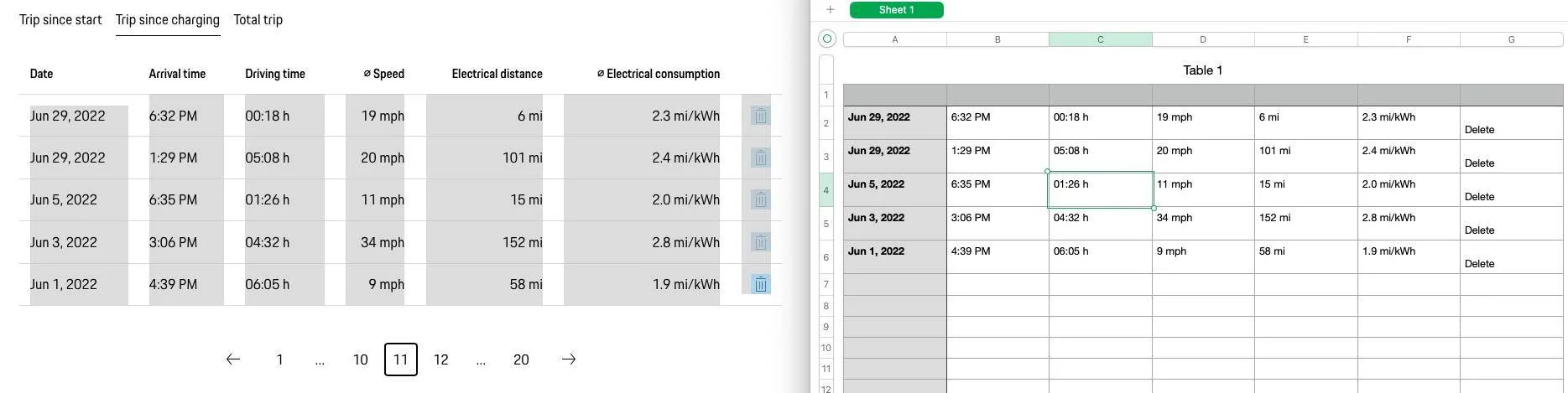Click spreadsheet cell 1.9 mi/kWh
This screenshot has height=393, width=1568.
point(1409,257)
